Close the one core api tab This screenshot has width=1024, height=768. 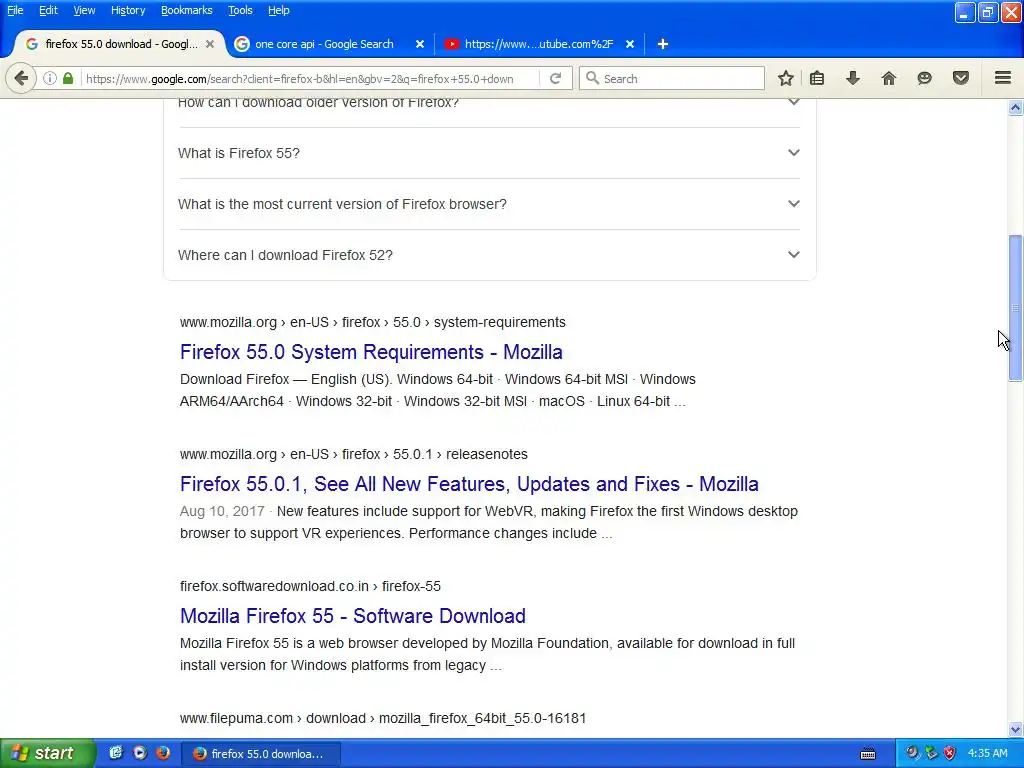point(420,44)
